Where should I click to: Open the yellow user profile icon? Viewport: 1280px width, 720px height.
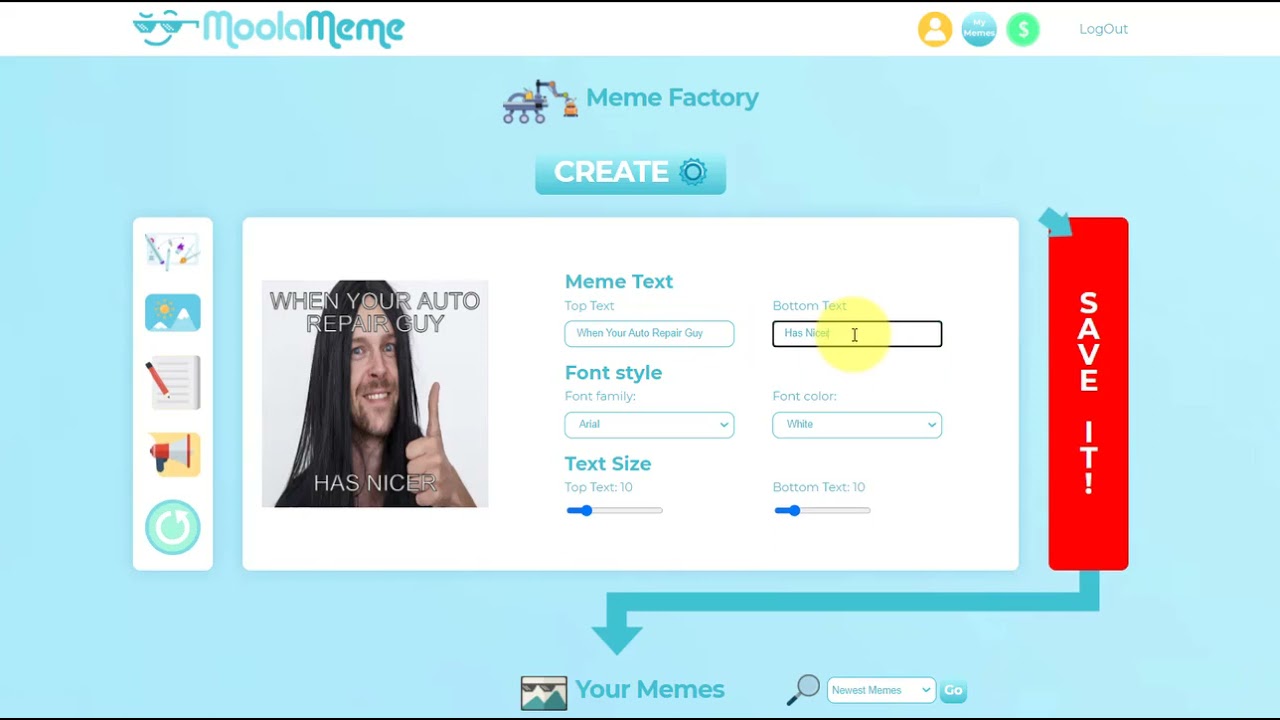coord(935,29)
